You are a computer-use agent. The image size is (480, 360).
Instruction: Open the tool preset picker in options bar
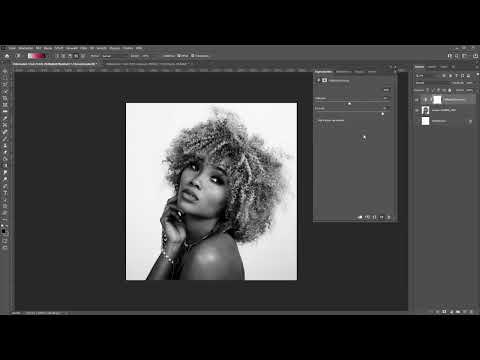click(19, 56)
